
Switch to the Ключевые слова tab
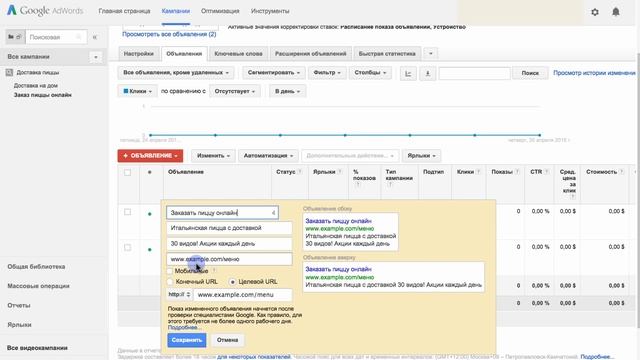[x=238, y=53]
